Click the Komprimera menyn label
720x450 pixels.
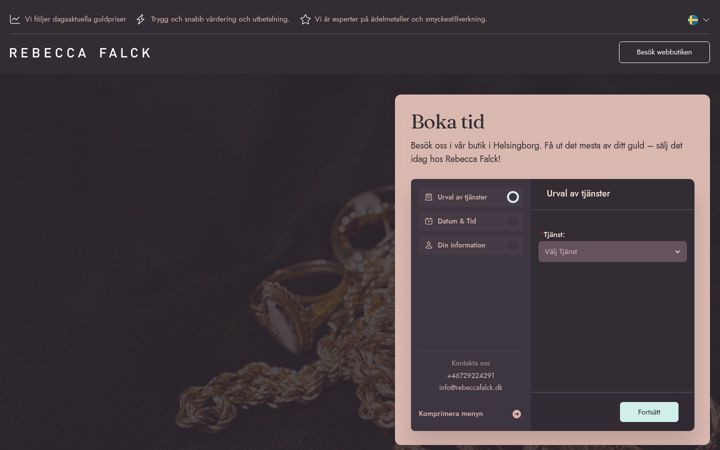click(x=450, y=414)
